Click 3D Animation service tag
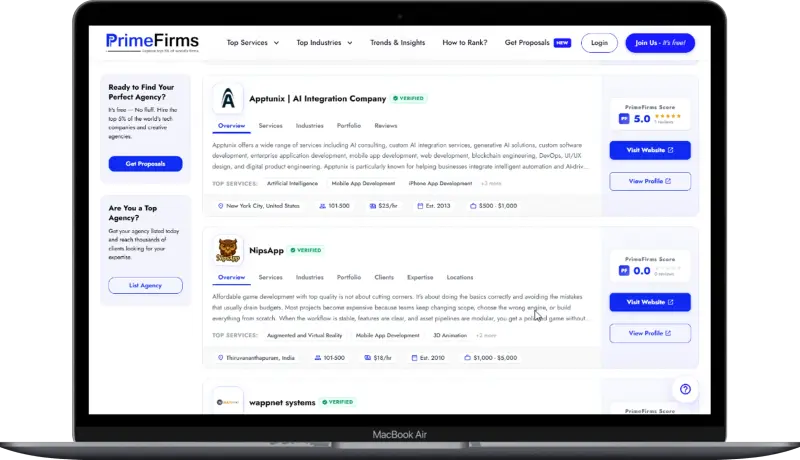This screenshot has height=460, width=800. [450, 336]
